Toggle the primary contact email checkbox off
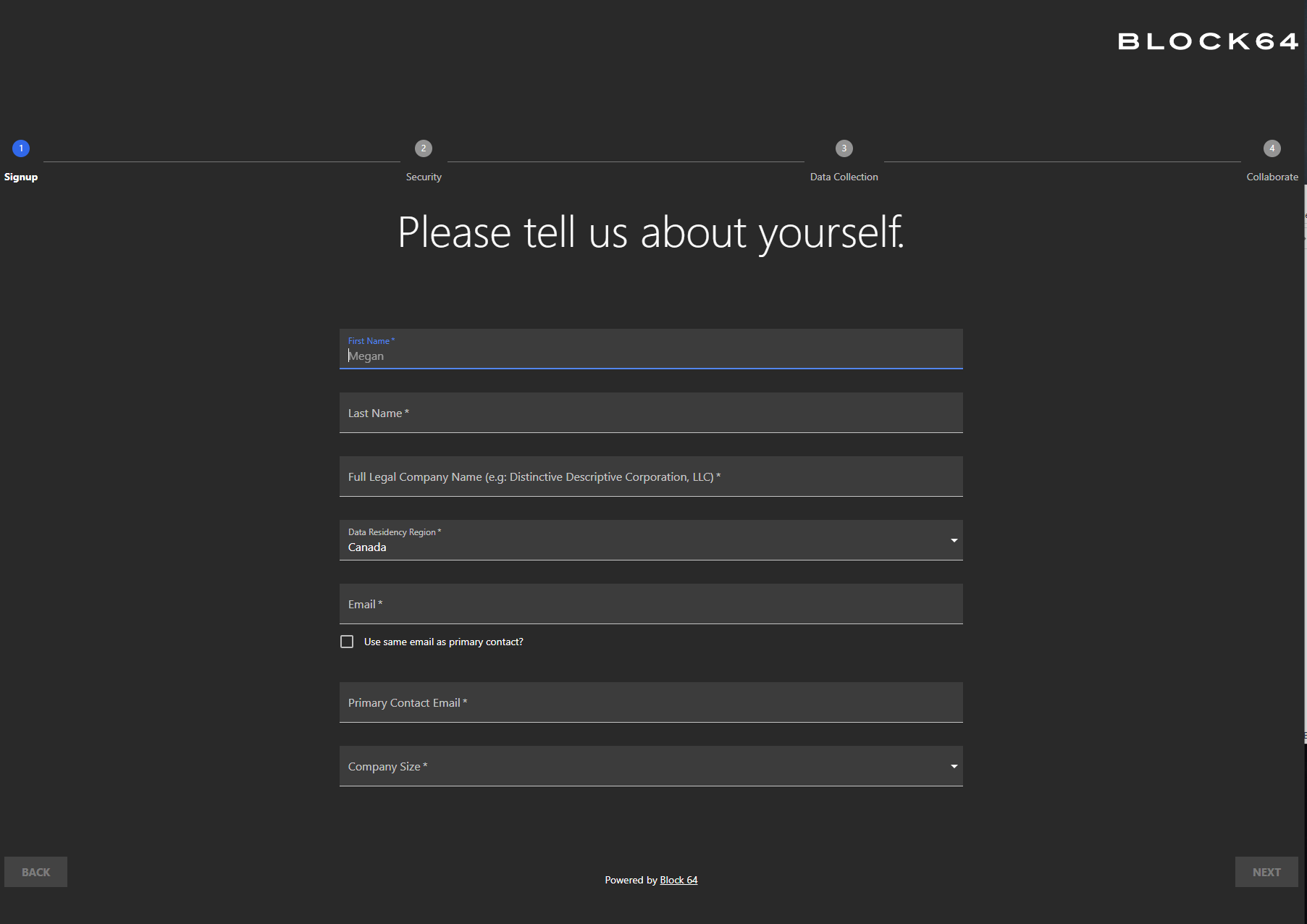The width and height of the screenshot is (1307, 924). tap(347, 642)
